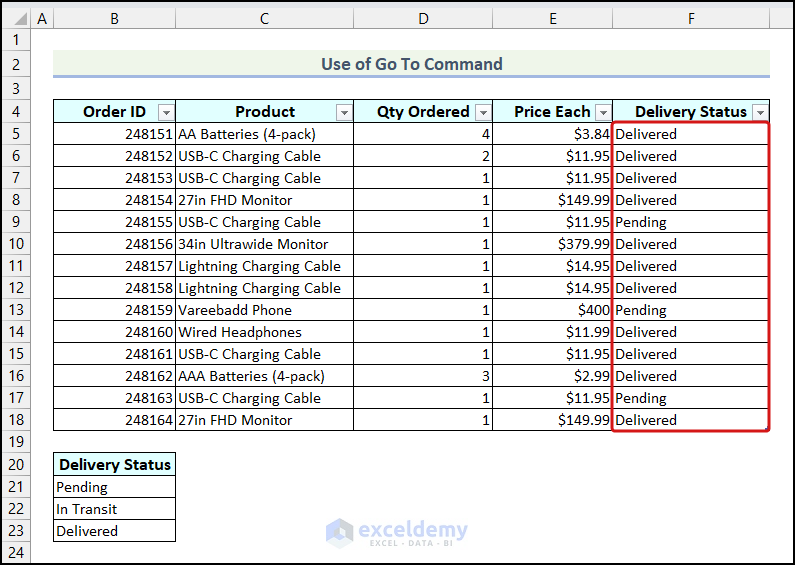The width and height of the screenshot is (795, 565).
Task: Click the 'Use of Go To Command' title cell
Action: 411,64
